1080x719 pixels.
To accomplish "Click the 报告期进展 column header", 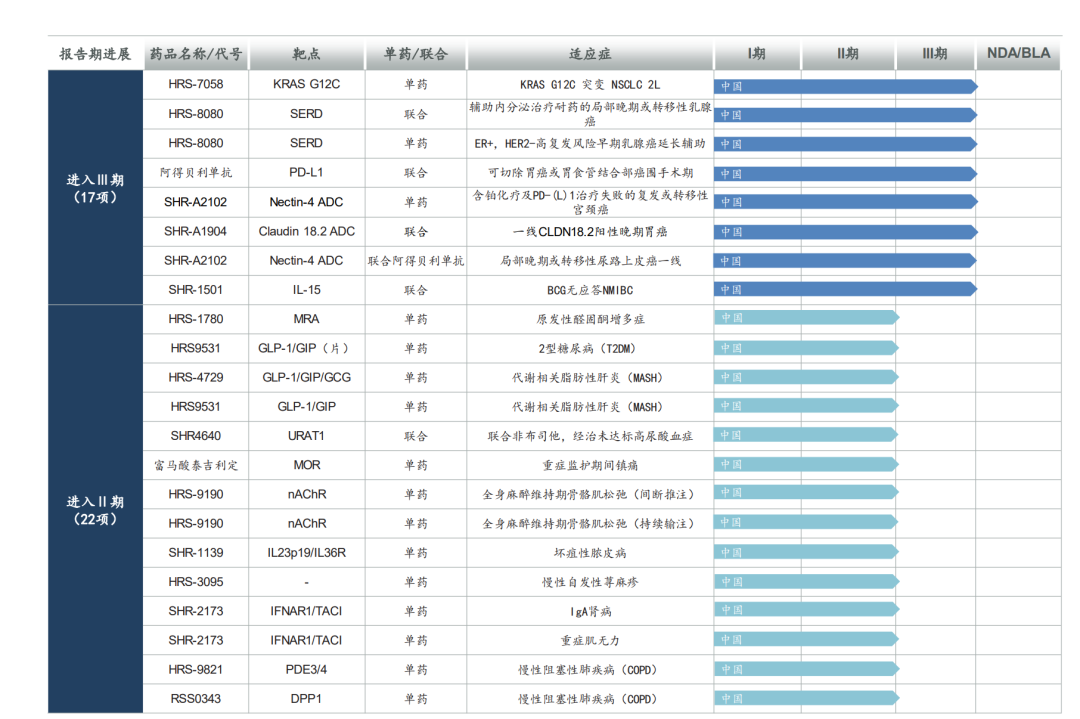I will point(95,54).
